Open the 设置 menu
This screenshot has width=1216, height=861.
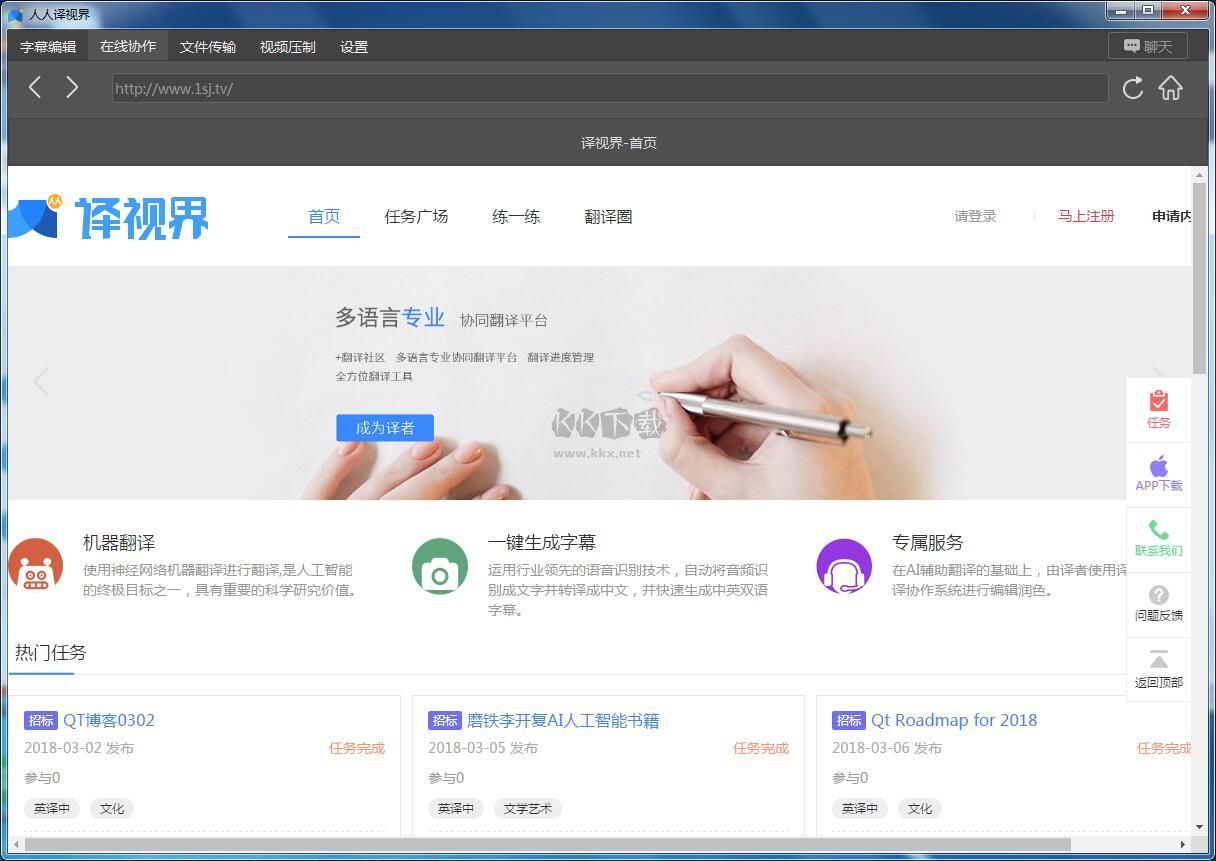pyautogui.click(x=354, y=46)
